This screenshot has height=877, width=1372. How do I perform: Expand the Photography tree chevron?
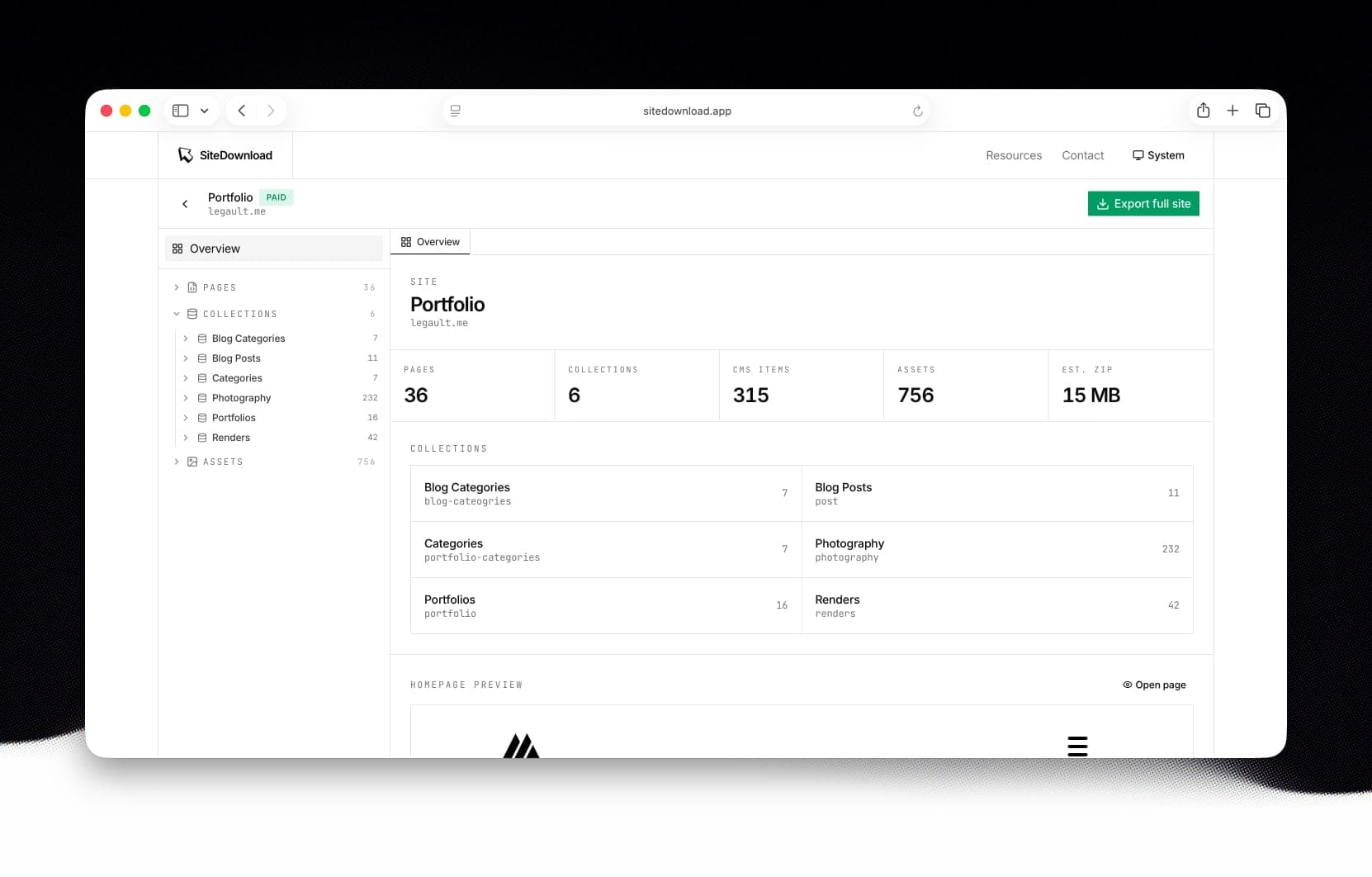tap(186, 398)
